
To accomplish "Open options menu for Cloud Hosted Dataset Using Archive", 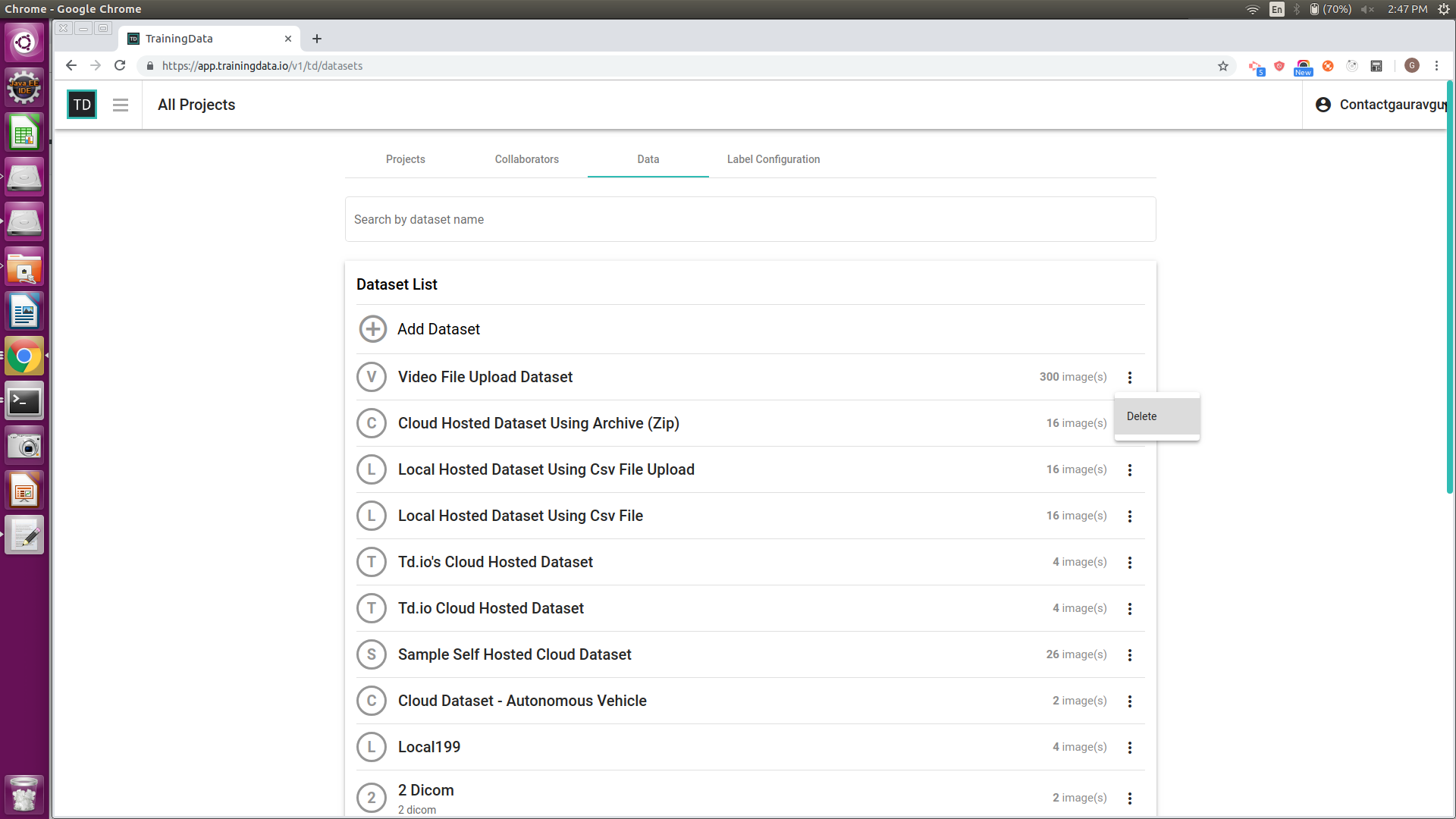I will 1130,423.
